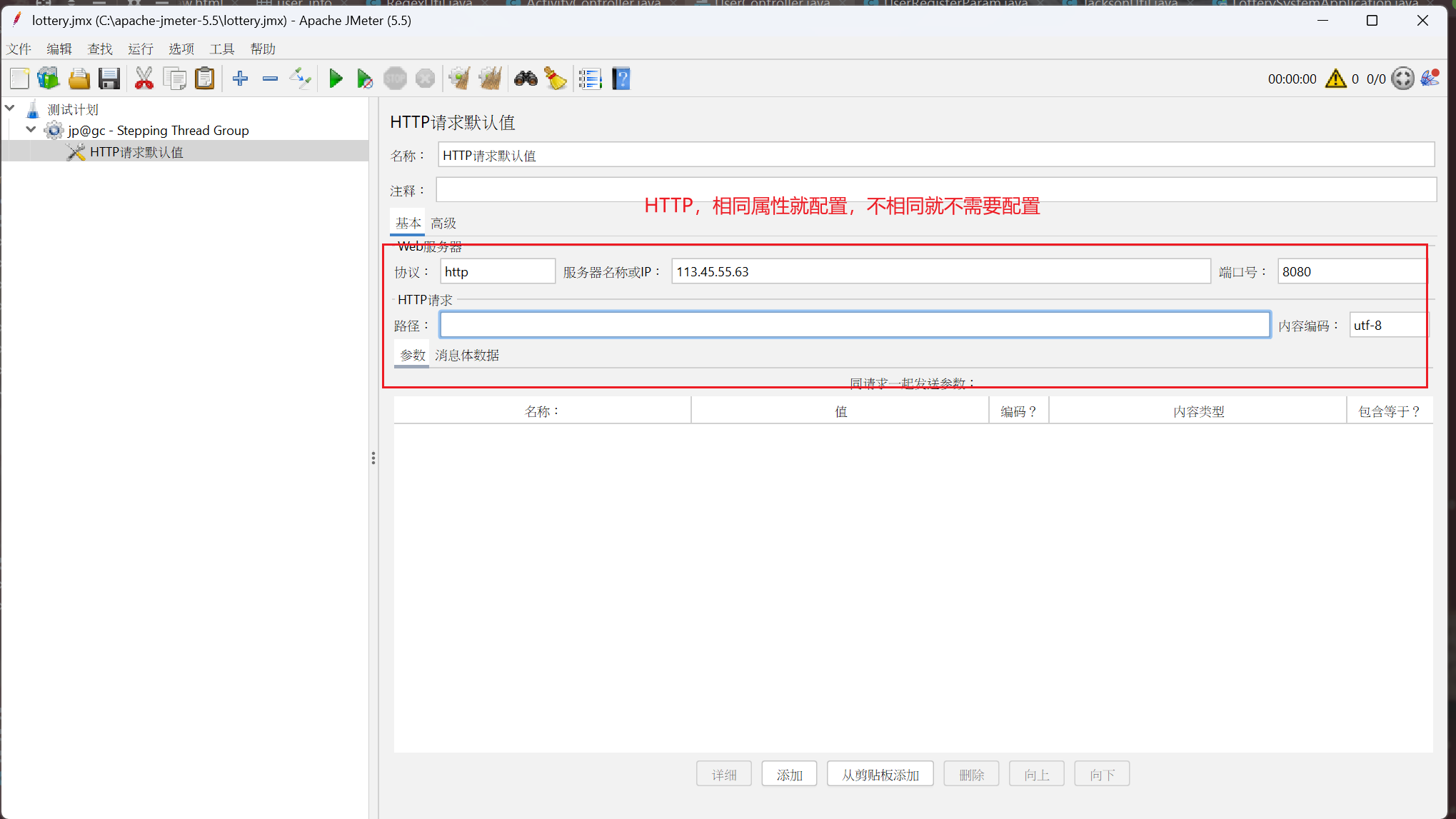Click the Cut scissors icon
Image resolution: width=1456 pixels, height=819 pixels.
[x=144, y=79]
